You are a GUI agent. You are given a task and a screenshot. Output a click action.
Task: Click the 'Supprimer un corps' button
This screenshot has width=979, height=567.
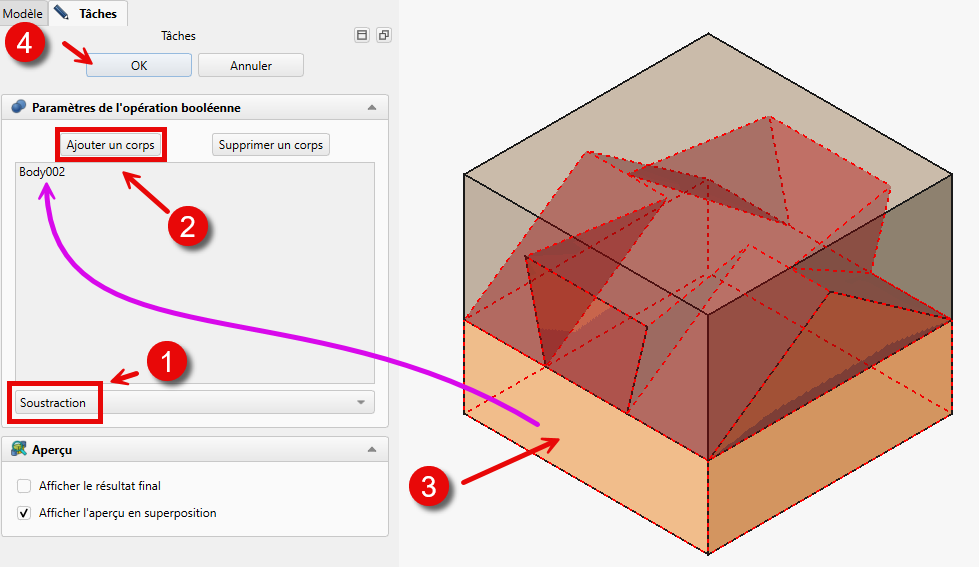pos(270,145)
